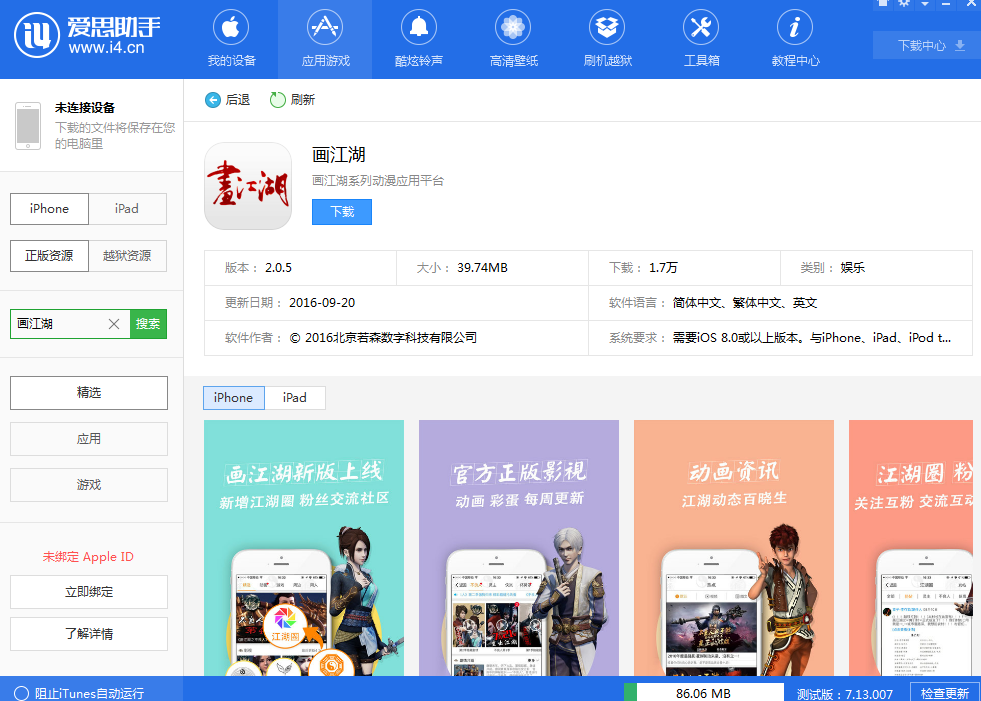This screenshot has height=701, width=981.
Task: Switch to 正版资源 genuine resources
Action: tap(49, 255)
